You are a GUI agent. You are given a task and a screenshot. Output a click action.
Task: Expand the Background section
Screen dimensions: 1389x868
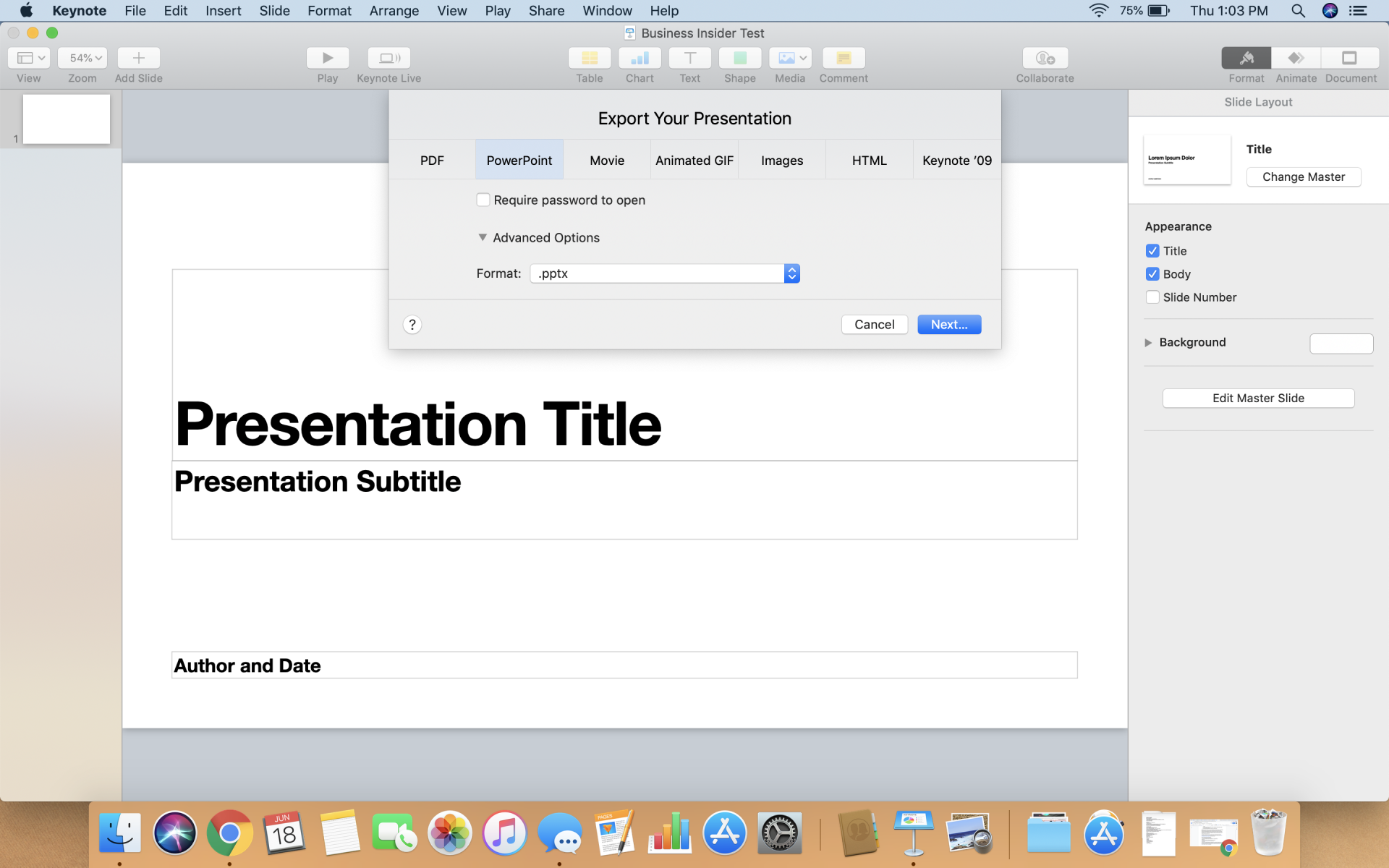1148,342
